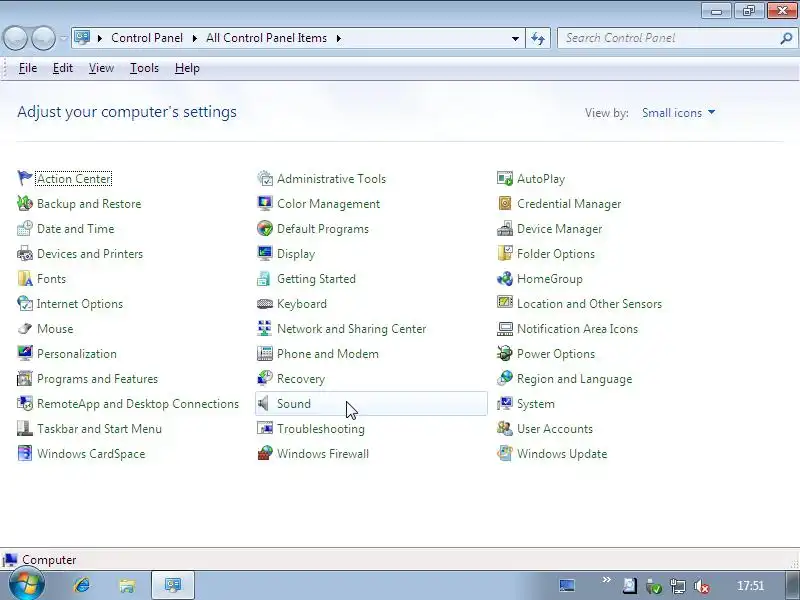Open the File menu
The width and height of the screenshot is (800, 600).
28,68
